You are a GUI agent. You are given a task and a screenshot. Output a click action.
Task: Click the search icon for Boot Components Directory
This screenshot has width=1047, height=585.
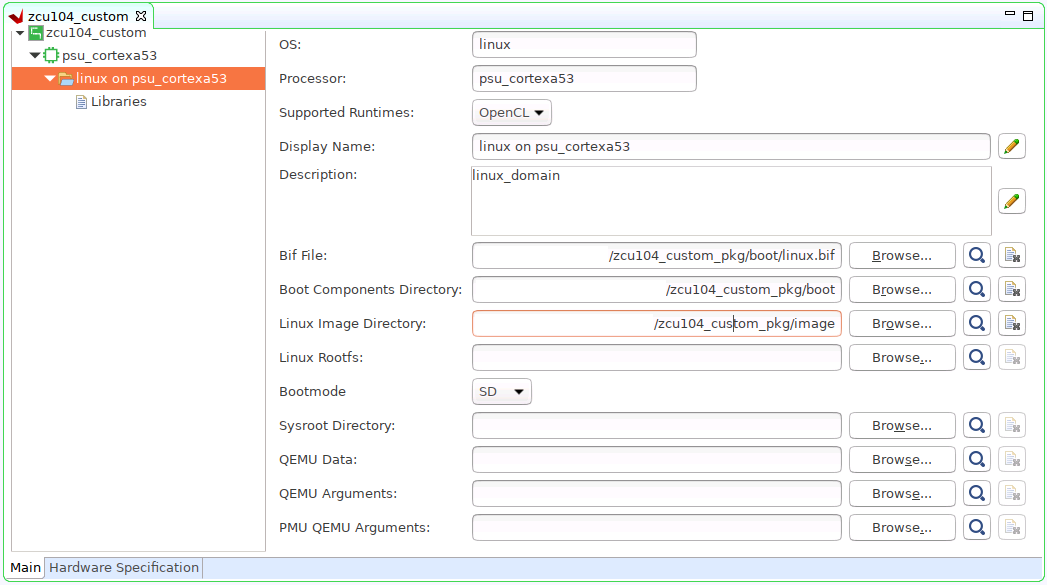pyautogui.click(x=976, y=290)
